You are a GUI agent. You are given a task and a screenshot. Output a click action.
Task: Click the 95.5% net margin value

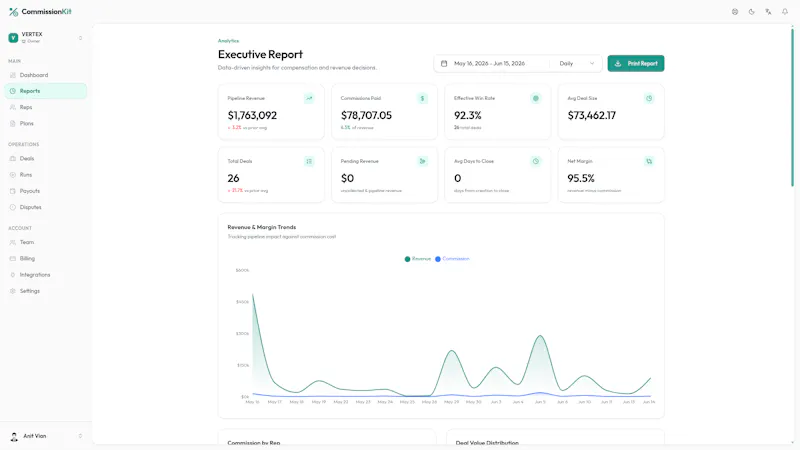[x=581, y=178]
